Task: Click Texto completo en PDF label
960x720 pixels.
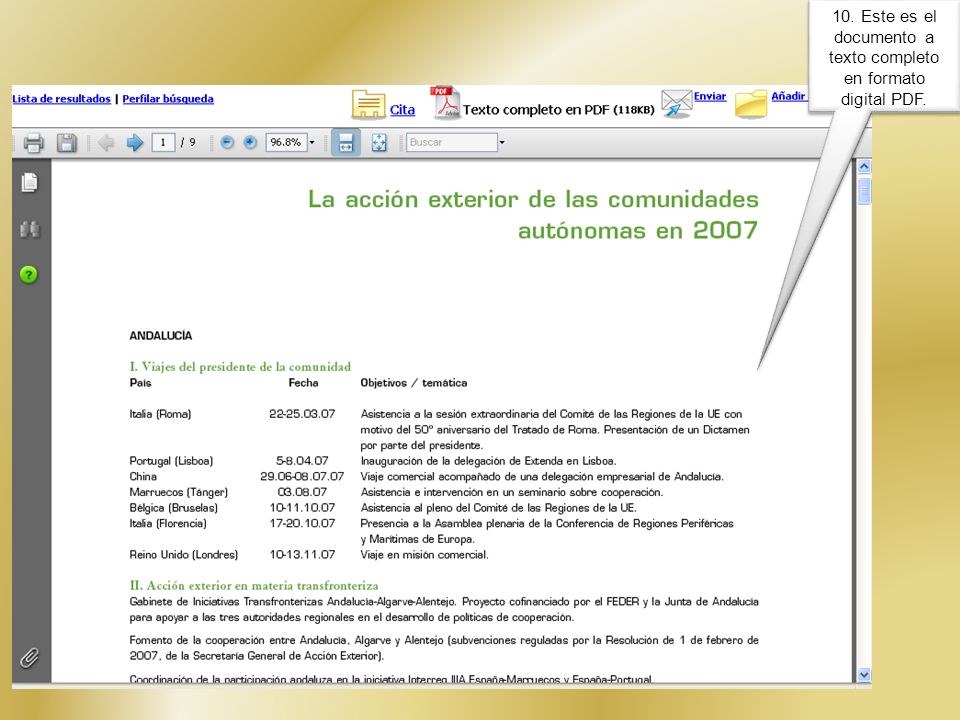Action: tap(558, 110)
